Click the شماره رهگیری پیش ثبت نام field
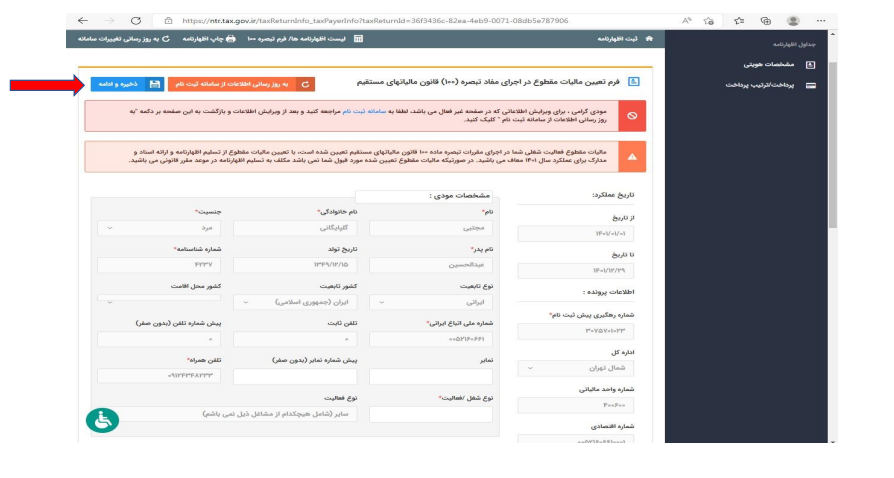Image resolution: width=894 pixels, height=478 pixels. pos(575,331)
